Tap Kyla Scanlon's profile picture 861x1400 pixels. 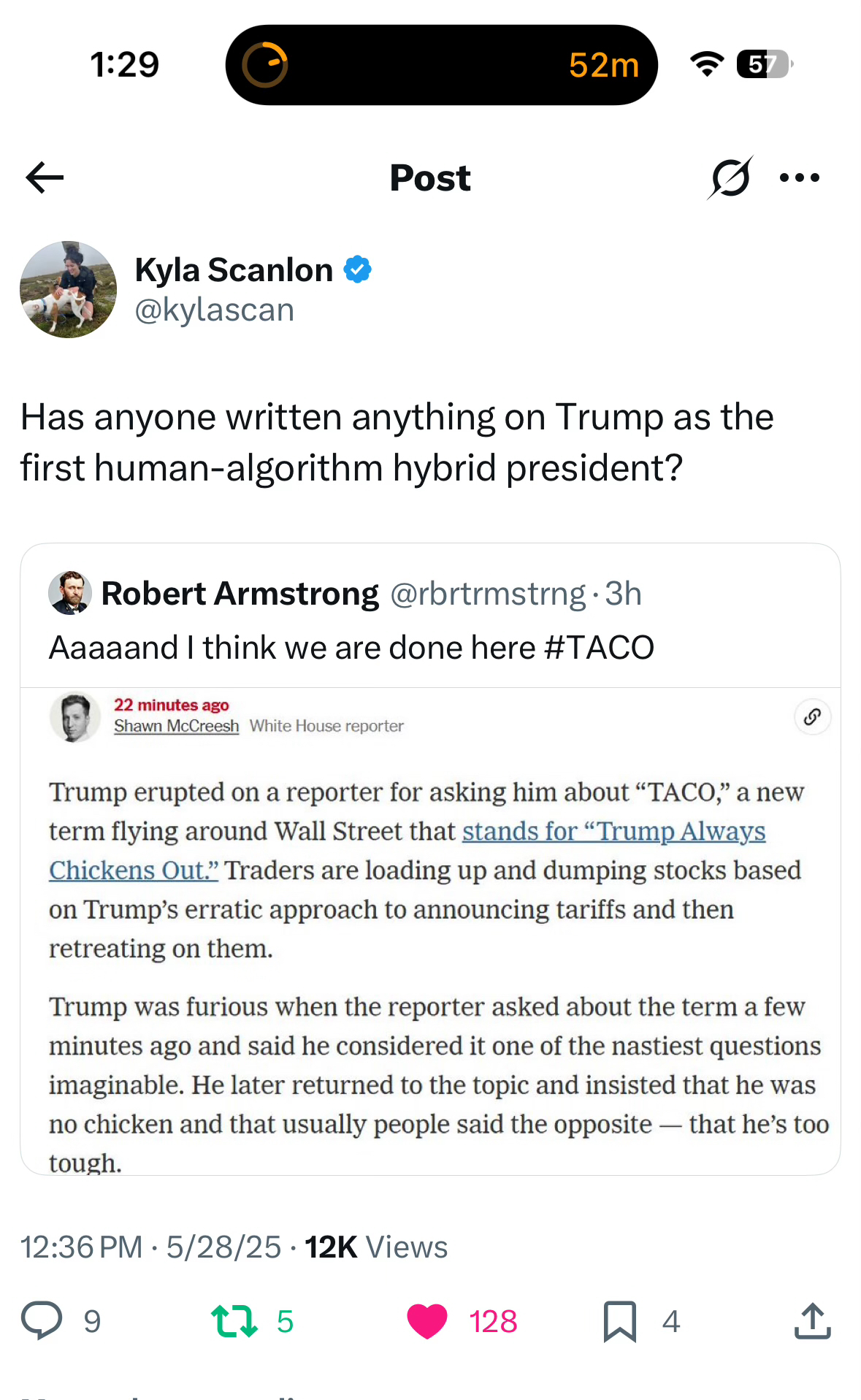click(68, 290)
